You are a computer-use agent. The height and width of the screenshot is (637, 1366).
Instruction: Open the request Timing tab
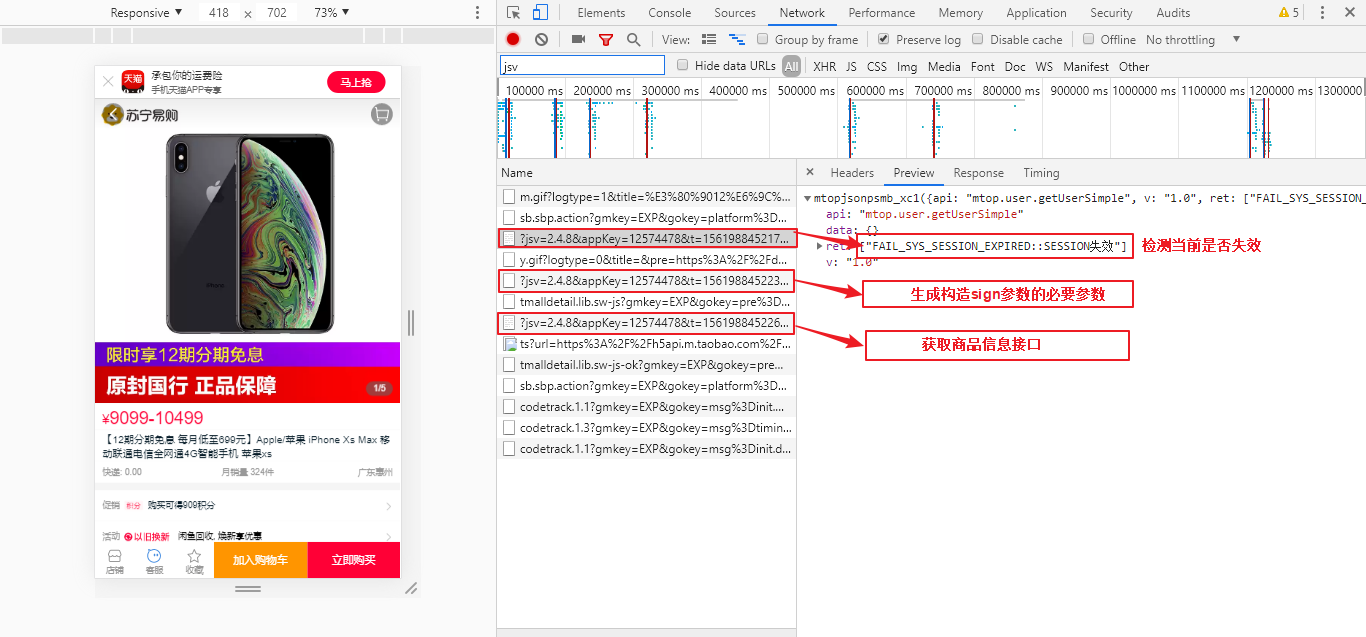point(1041,173)
